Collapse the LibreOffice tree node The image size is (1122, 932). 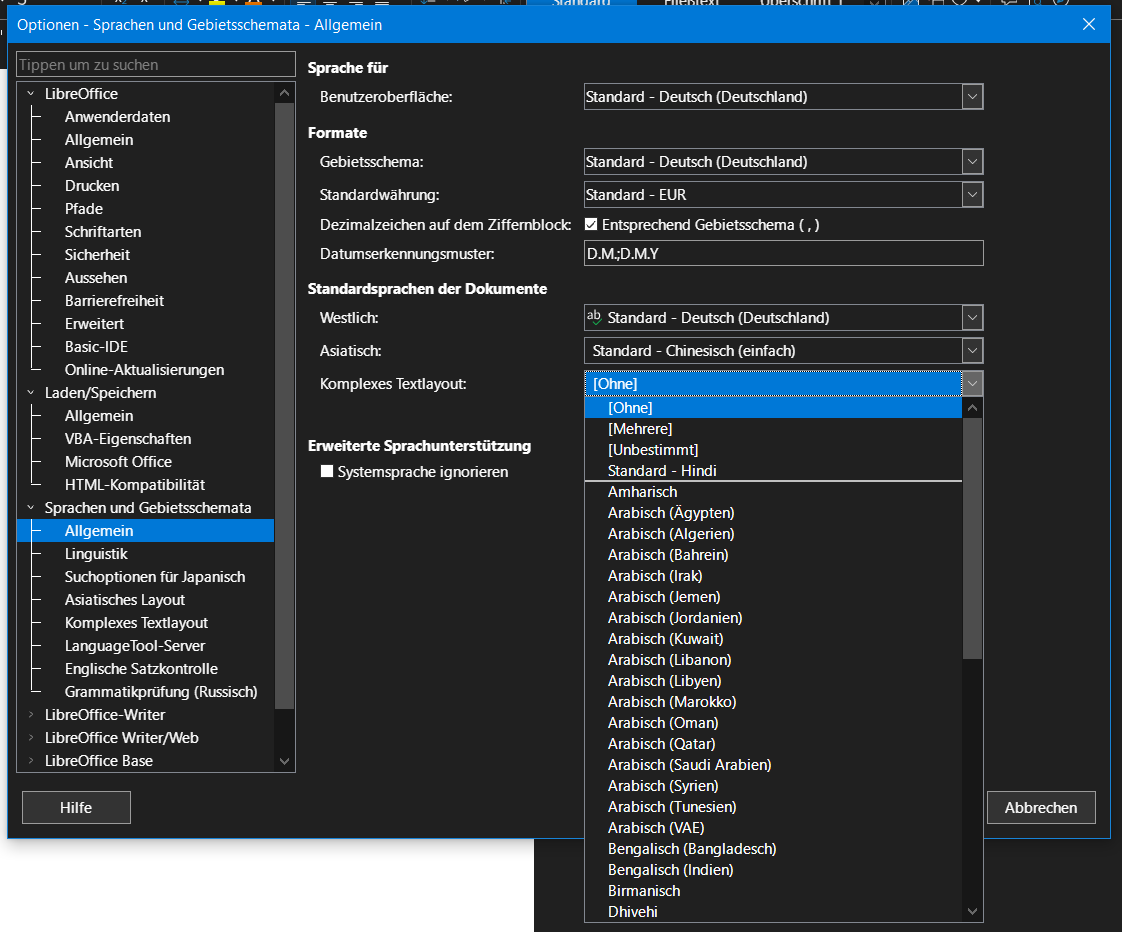[31, 93]
